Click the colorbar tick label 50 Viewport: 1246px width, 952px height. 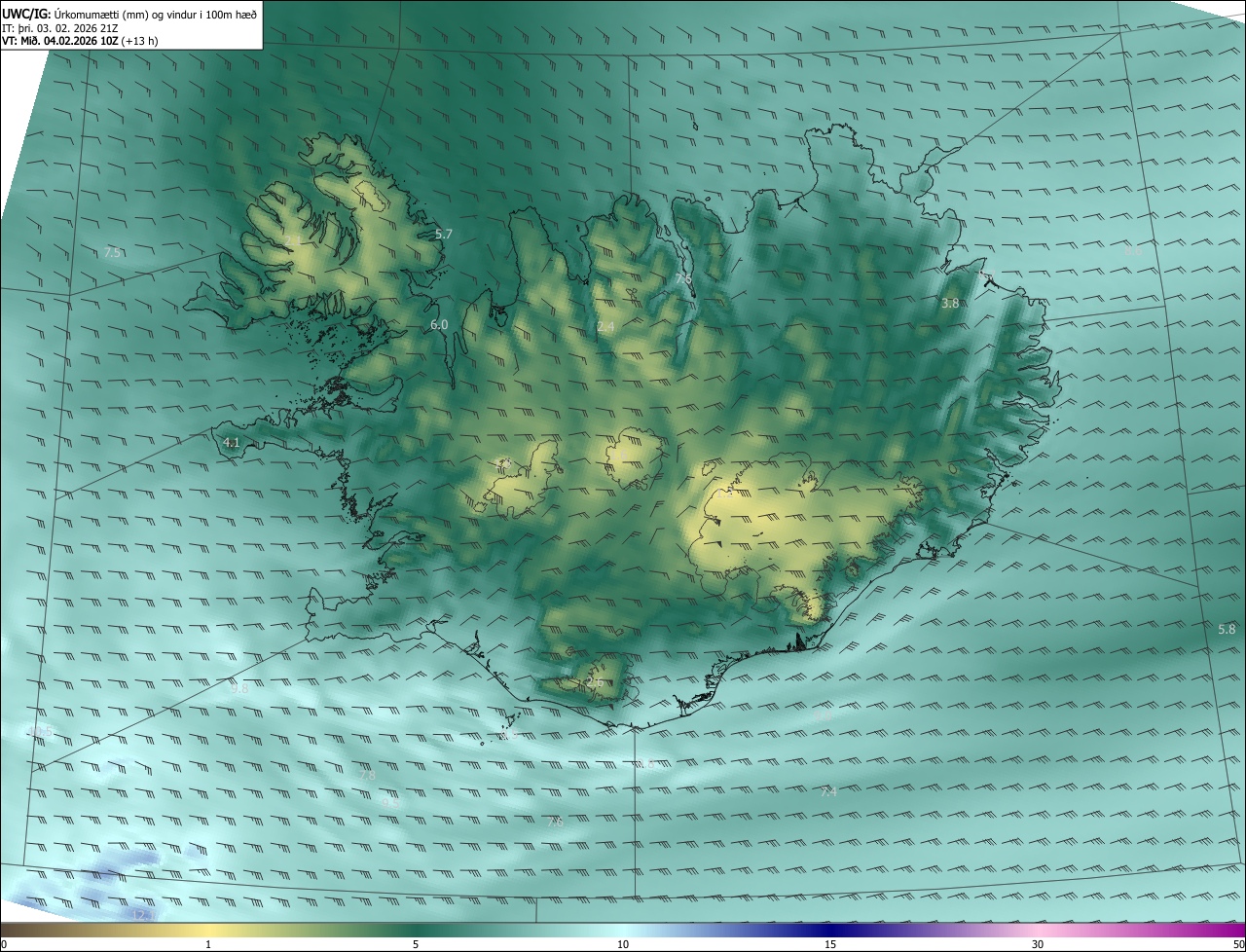click(x=1237, y=945)
